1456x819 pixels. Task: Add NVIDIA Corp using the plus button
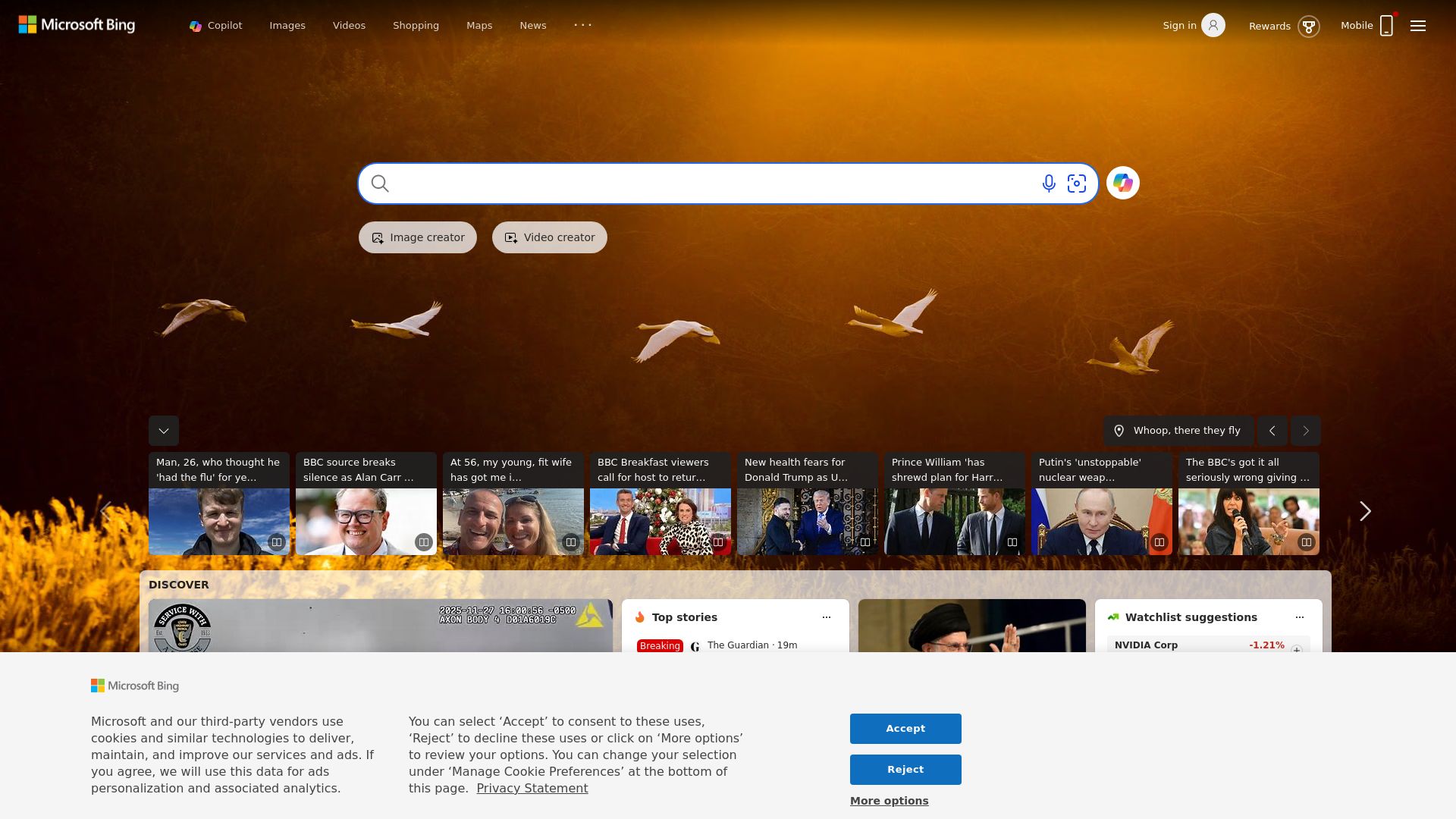[x=1298, y=649]
